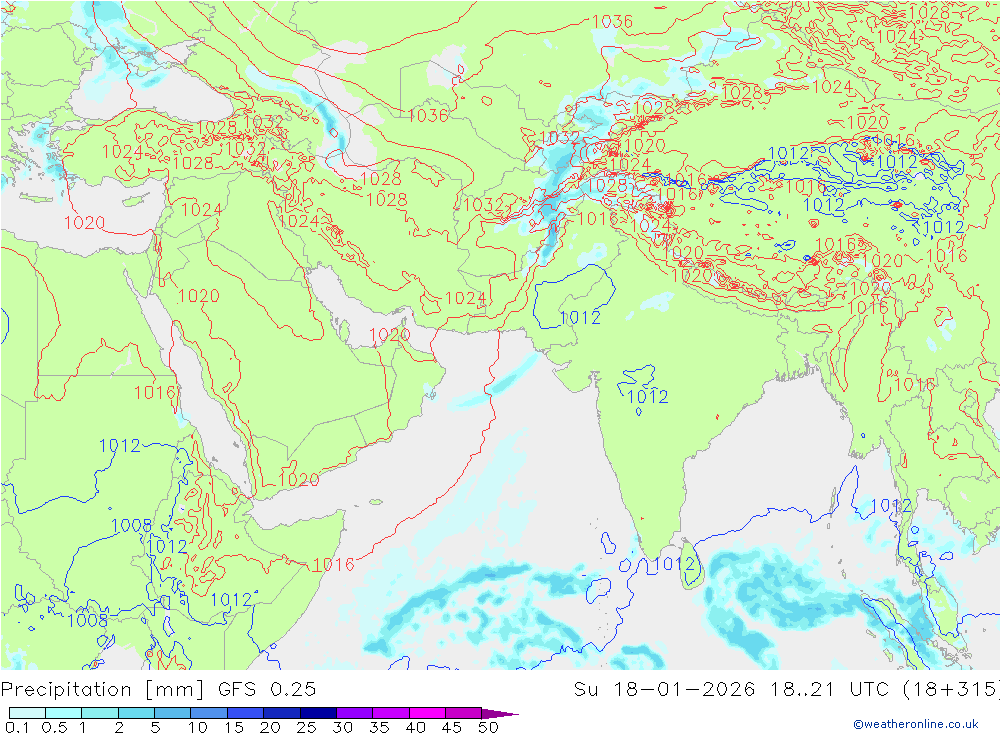Click the 10 legend scale value

[x=198, y=727]
